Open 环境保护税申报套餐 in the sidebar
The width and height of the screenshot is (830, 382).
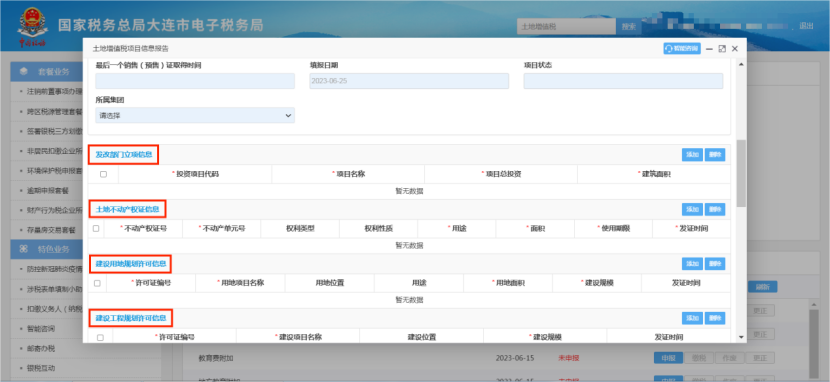pos(55,170)
